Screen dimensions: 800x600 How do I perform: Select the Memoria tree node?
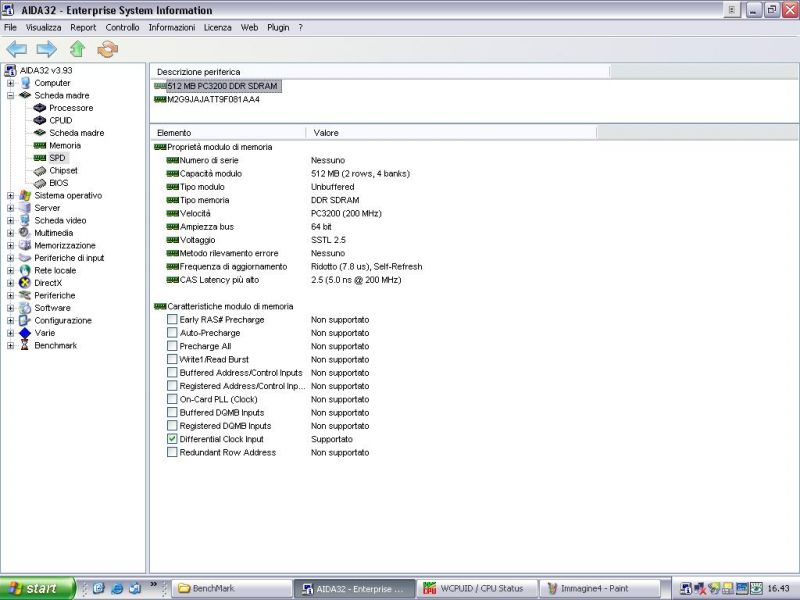(x=65, y=145)
